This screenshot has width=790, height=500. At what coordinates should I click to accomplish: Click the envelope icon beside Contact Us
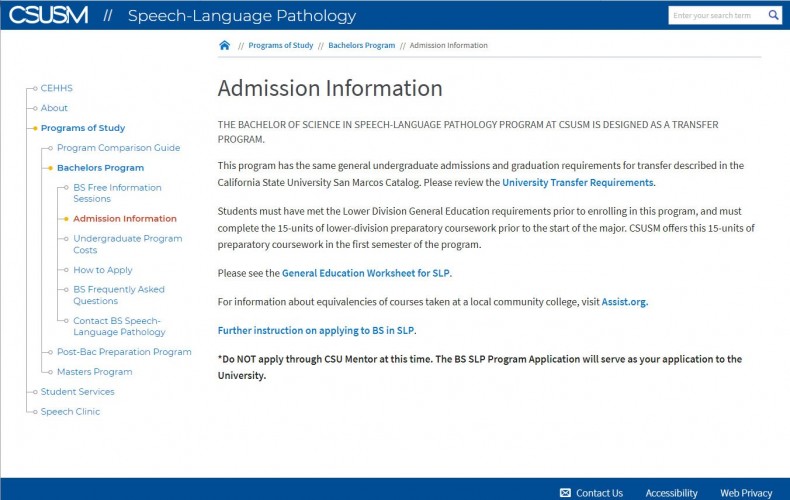pyautogui.click(x=565, y=493)
